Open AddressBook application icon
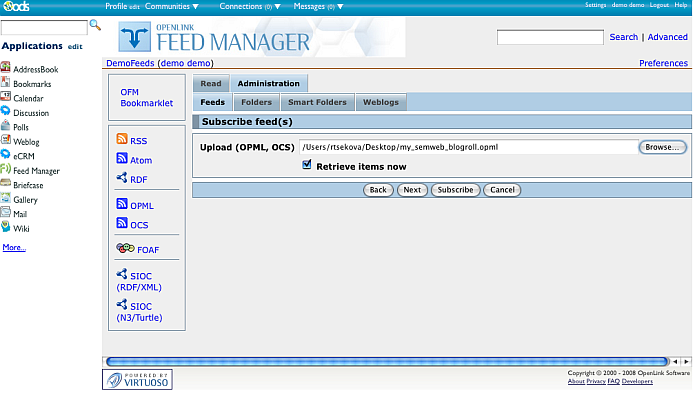Screen dimensions: 700x402 click(6, 69)
